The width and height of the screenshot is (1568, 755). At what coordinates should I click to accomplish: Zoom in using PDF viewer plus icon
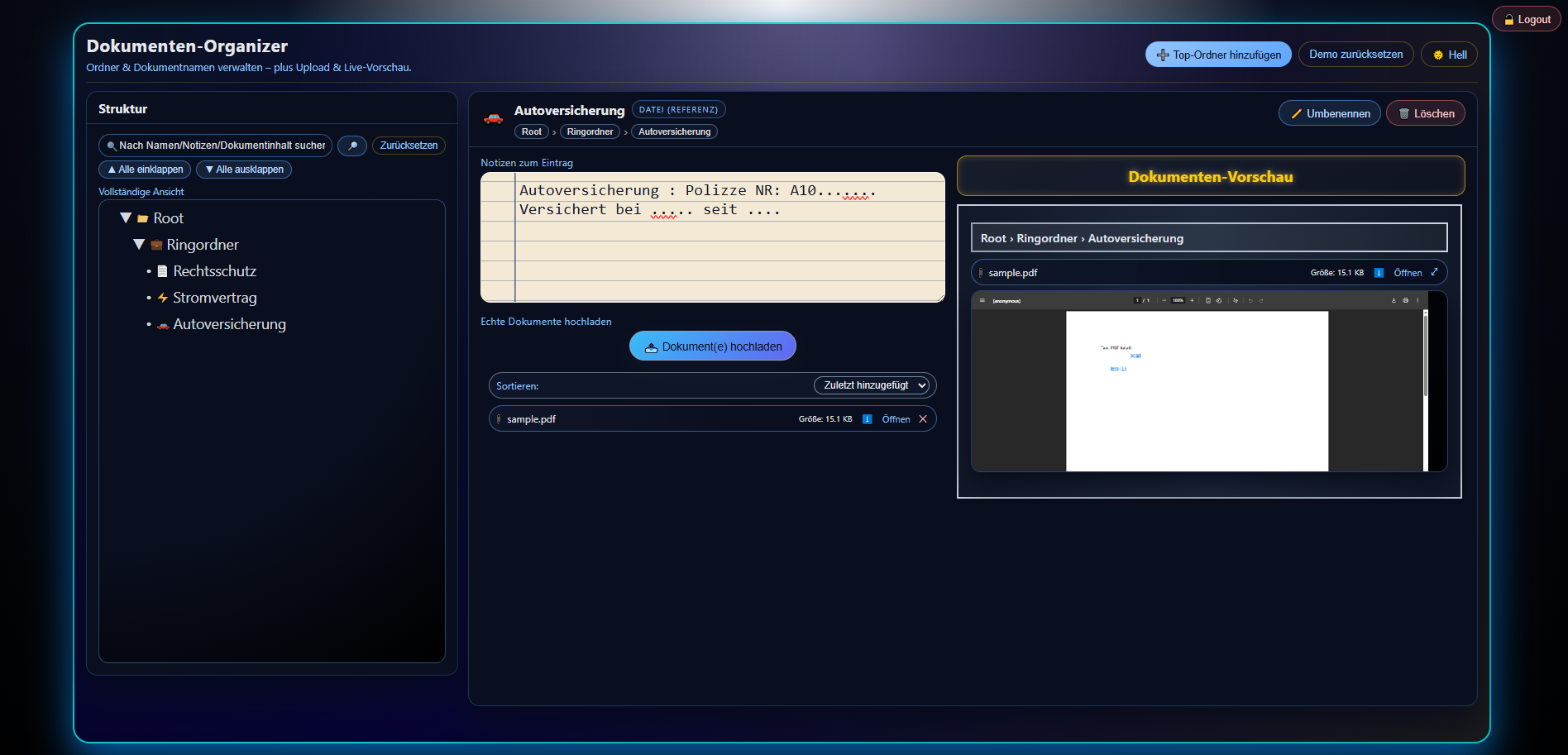click(x=1192, y=300)
